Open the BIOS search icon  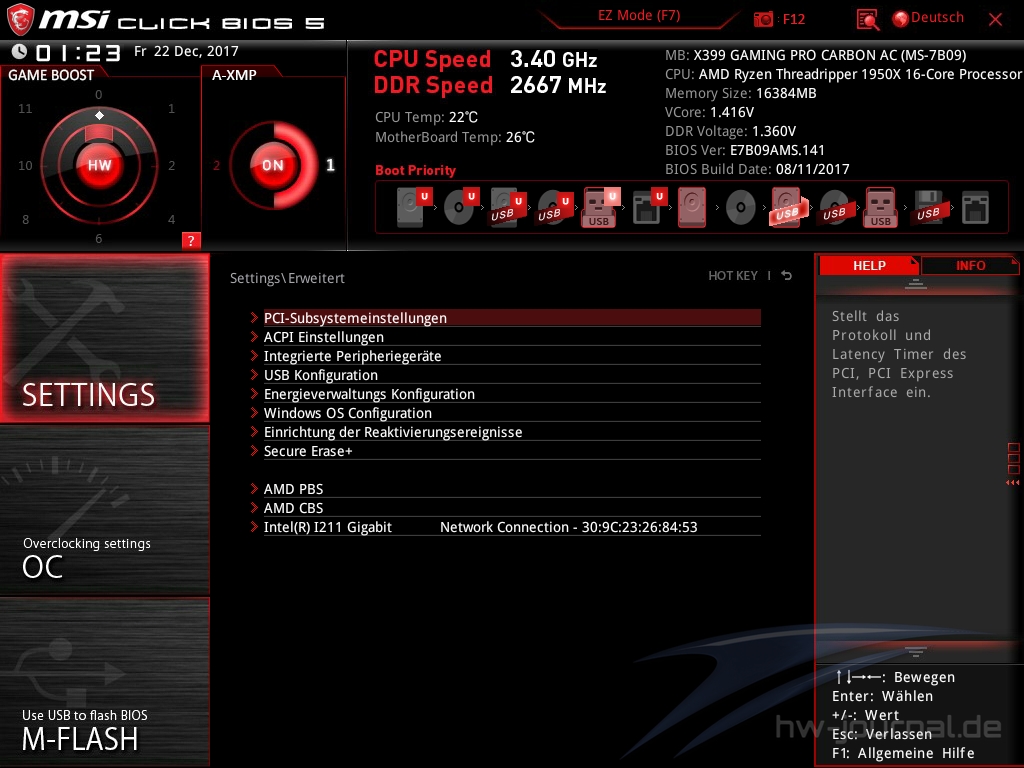pos(867,19)
